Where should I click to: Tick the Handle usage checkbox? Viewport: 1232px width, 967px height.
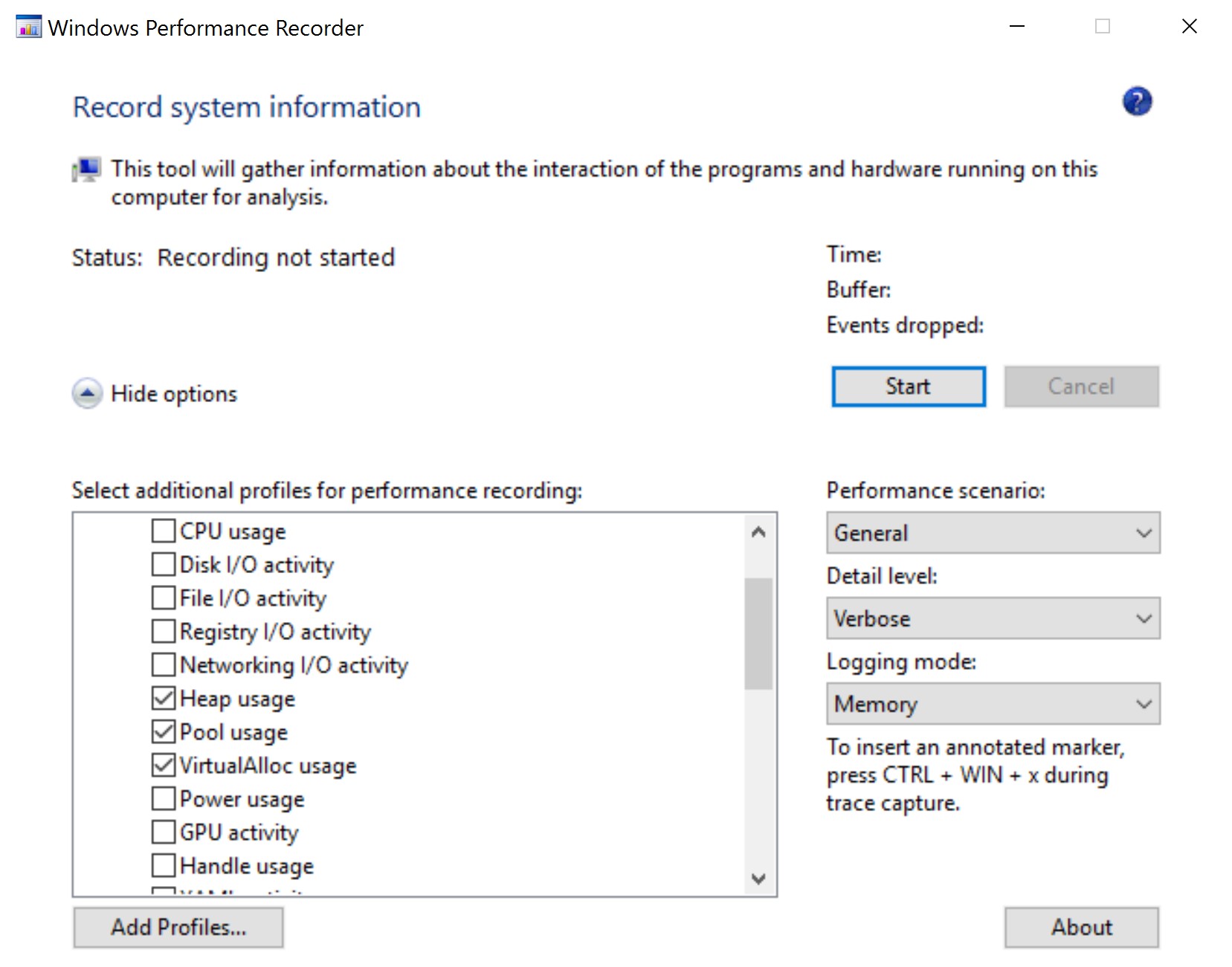click(x=164, y=865)
